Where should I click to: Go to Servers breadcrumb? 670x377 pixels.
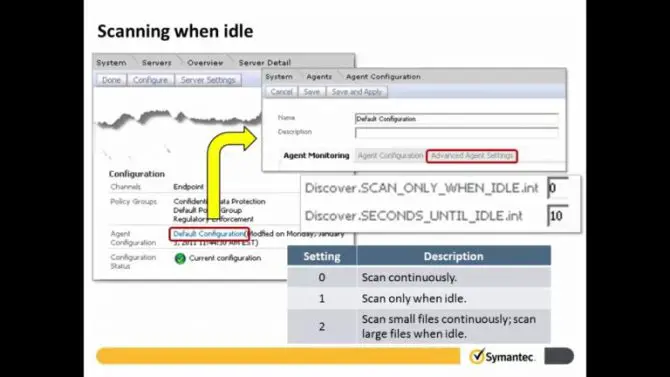tap(156, 62)
